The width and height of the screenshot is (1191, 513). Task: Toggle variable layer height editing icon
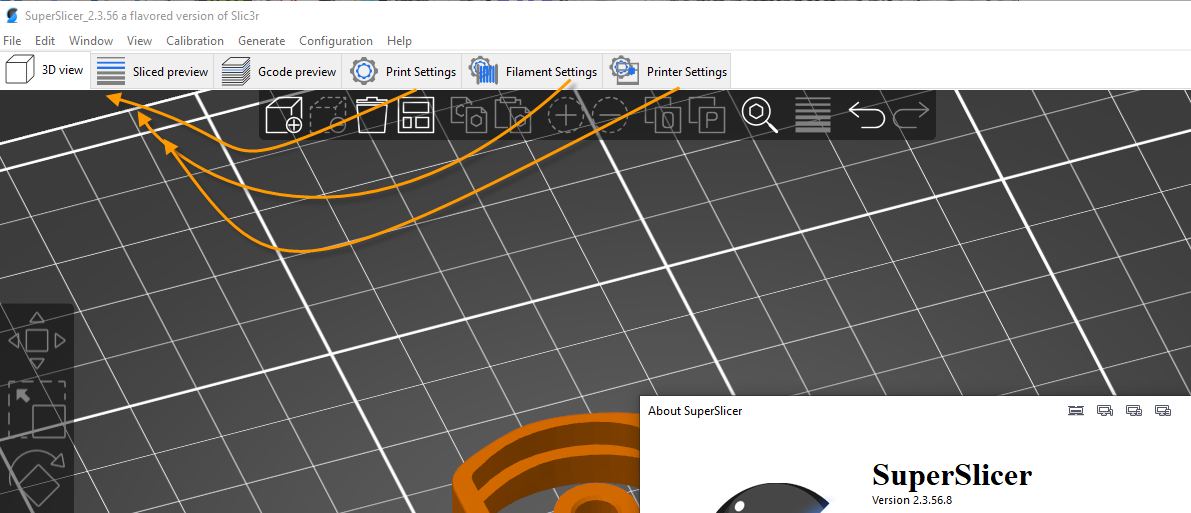pos(813,116)
